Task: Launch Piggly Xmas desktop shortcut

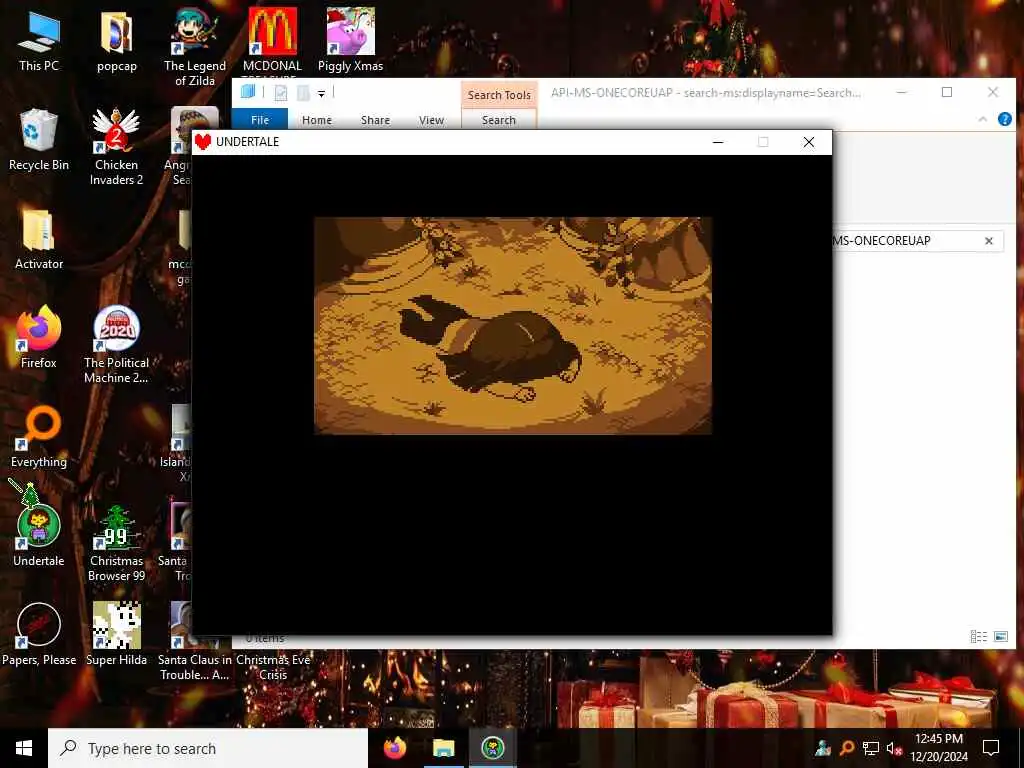Action: [x=350, y=40]
